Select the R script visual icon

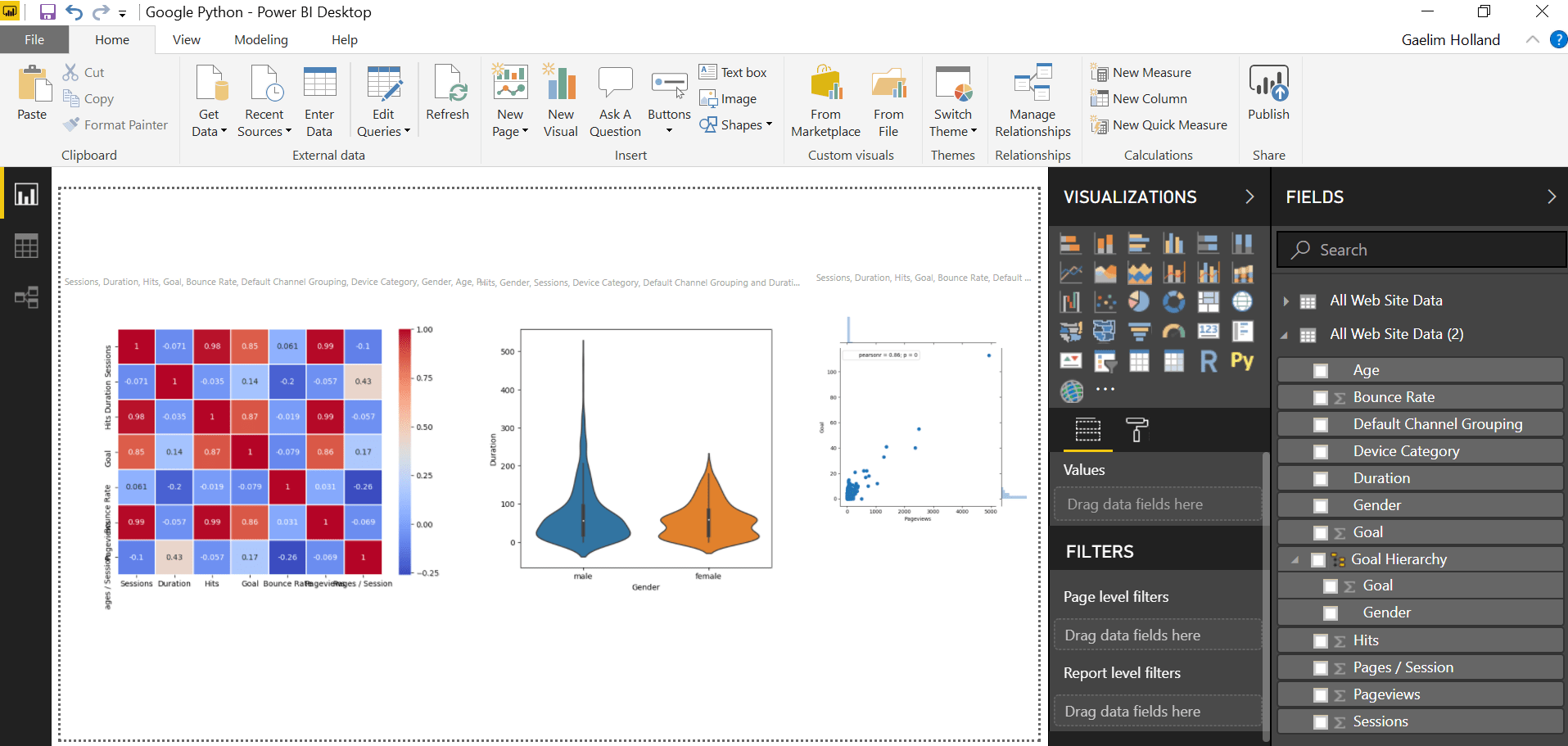point(1209,360)
